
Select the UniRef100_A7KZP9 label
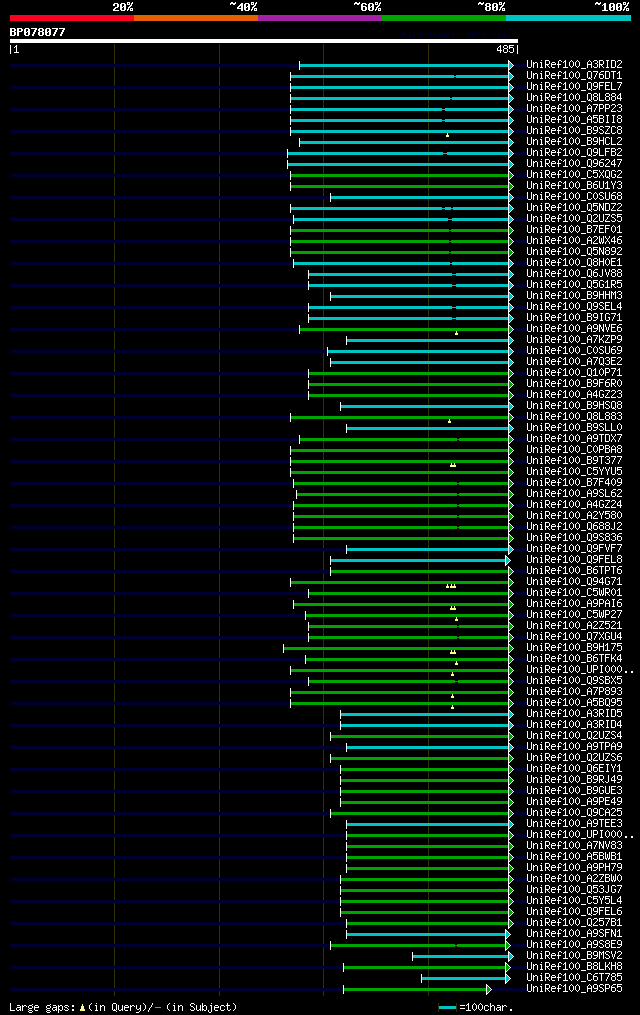tap(575, 340)
